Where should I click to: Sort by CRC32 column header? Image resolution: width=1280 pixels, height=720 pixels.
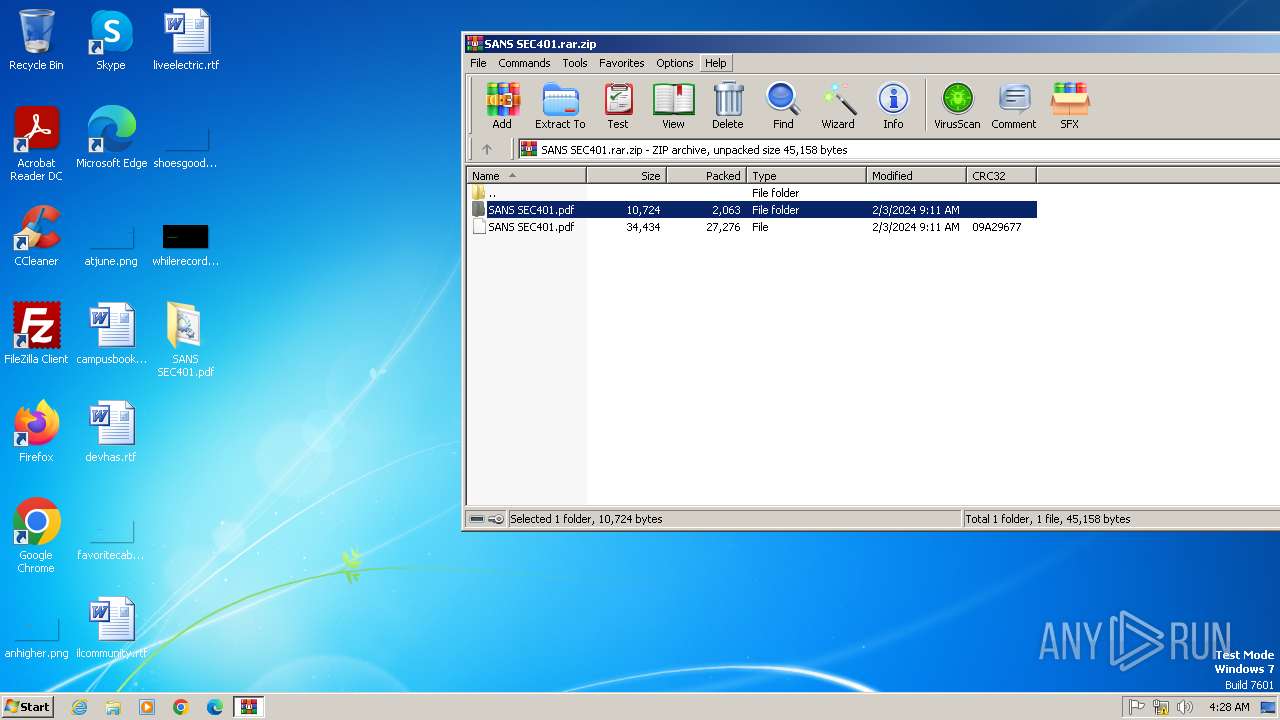coord(1002,175)
